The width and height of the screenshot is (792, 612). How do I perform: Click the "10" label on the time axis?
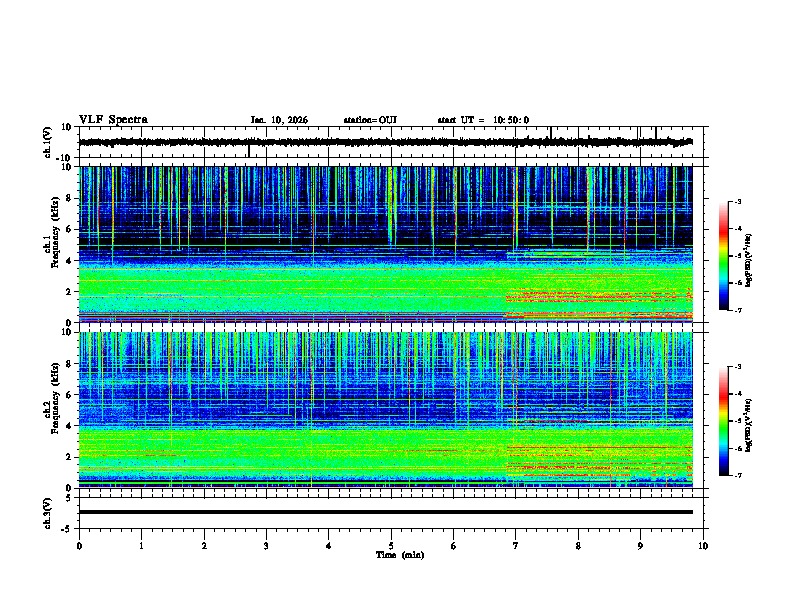tap(703, 546)
